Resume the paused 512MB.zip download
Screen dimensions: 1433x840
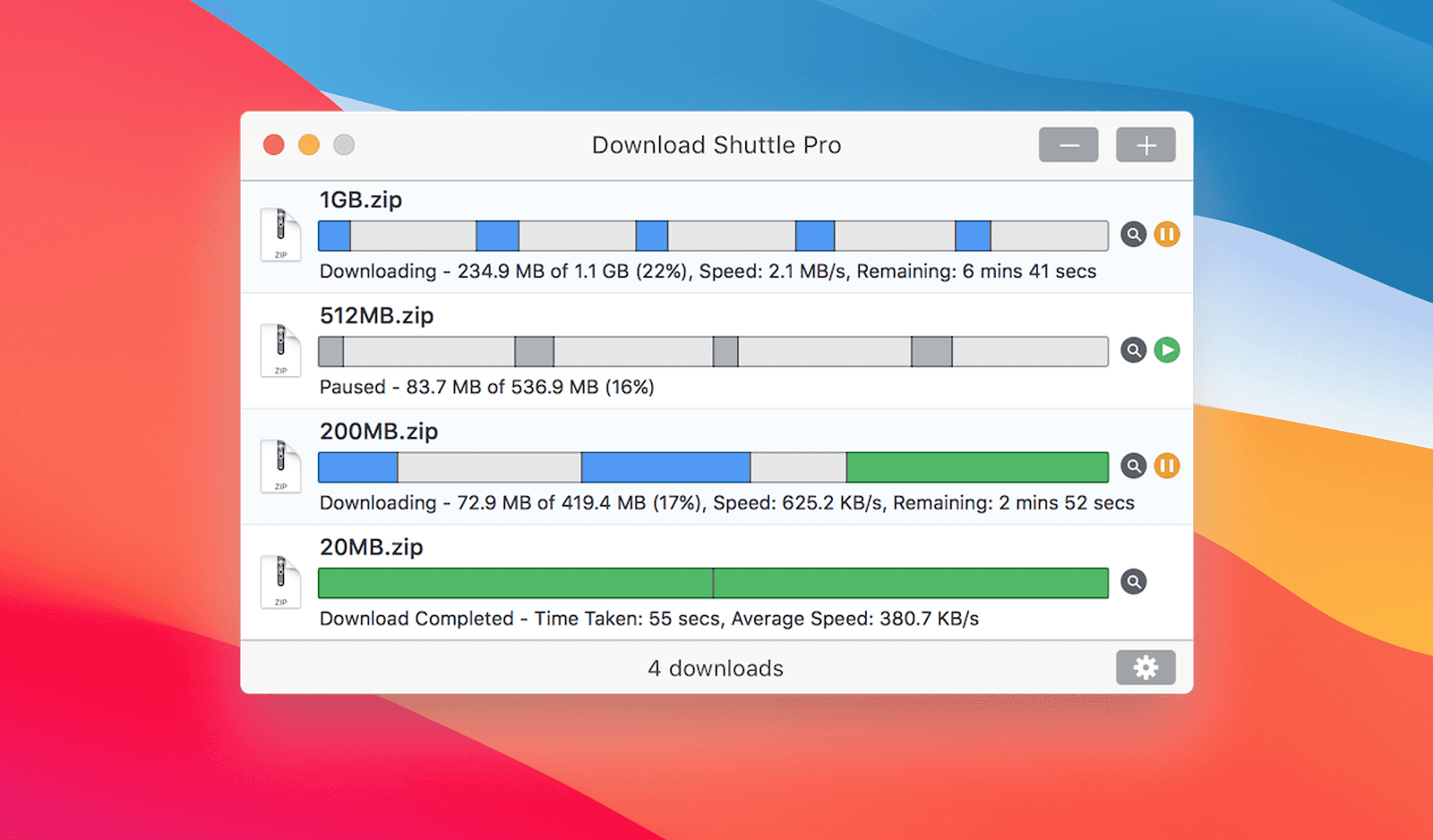1166,350
